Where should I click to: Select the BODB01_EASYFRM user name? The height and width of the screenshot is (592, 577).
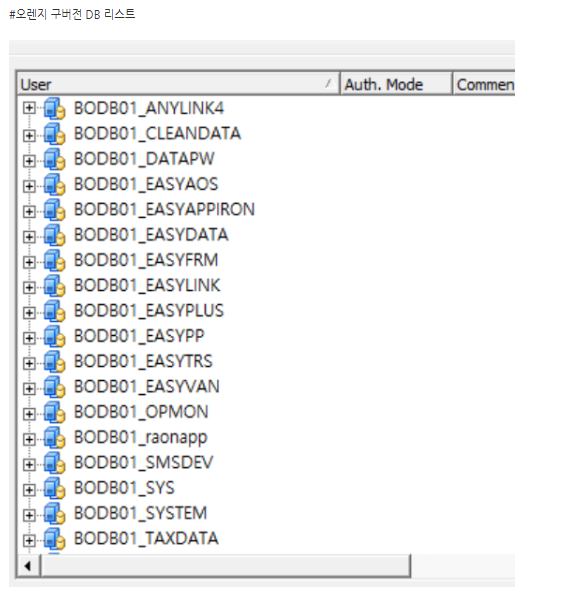(146, 261)
